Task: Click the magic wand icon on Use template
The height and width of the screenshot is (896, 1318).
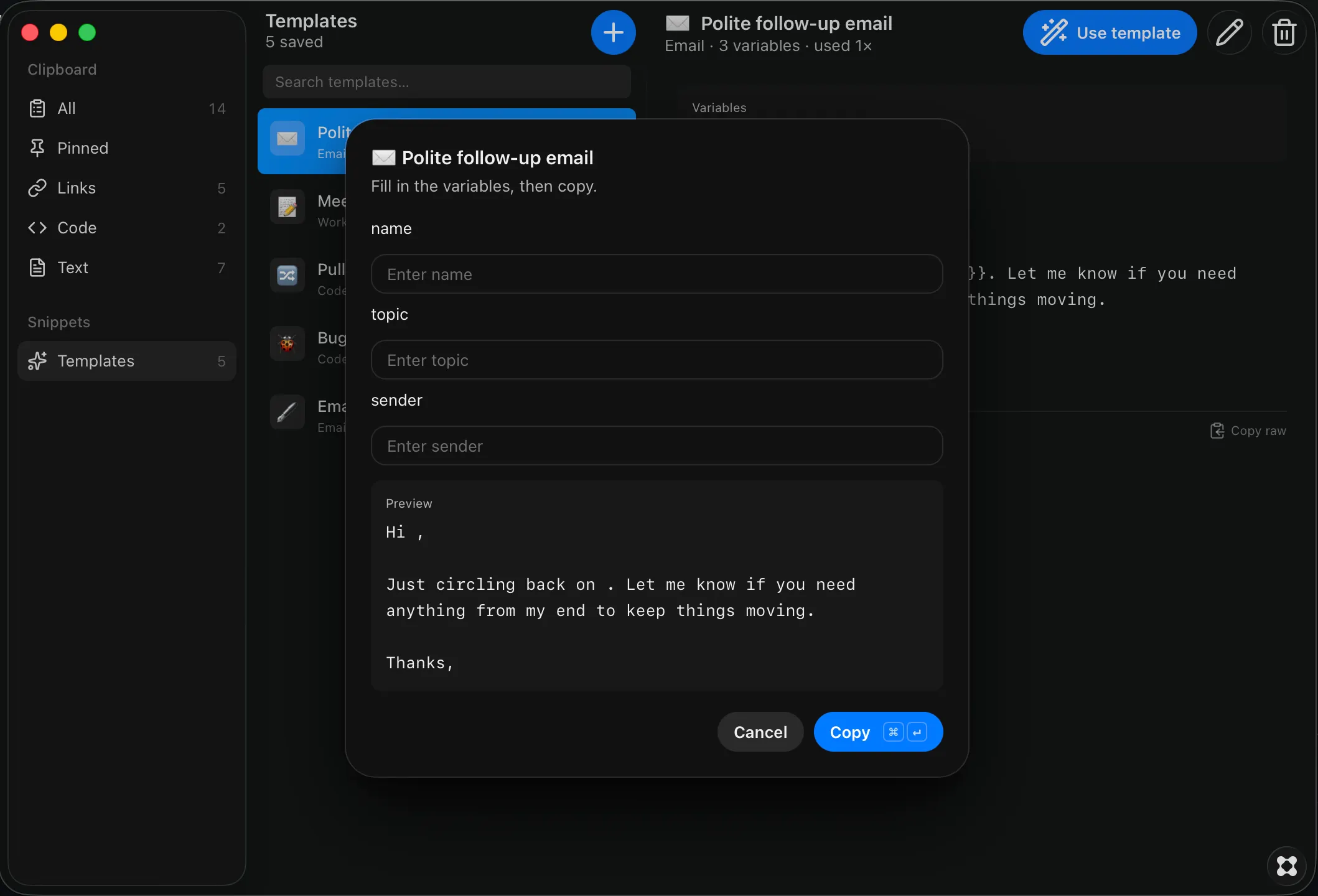Action: click(x=1054, y=32)
